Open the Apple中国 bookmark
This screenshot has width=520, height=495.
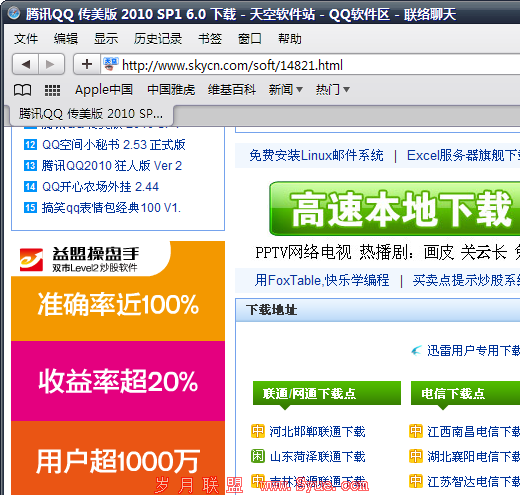pos(104,90)
